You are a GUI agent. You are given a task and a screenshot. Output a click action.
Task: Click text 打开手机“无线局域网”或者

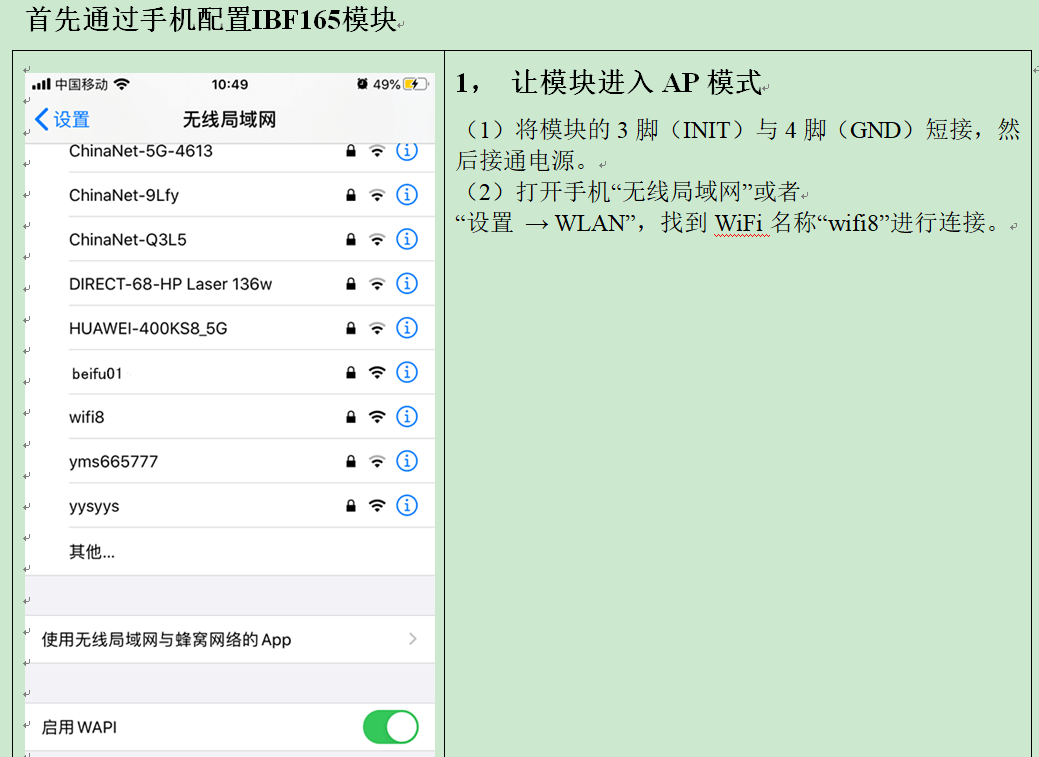[658, 192]
